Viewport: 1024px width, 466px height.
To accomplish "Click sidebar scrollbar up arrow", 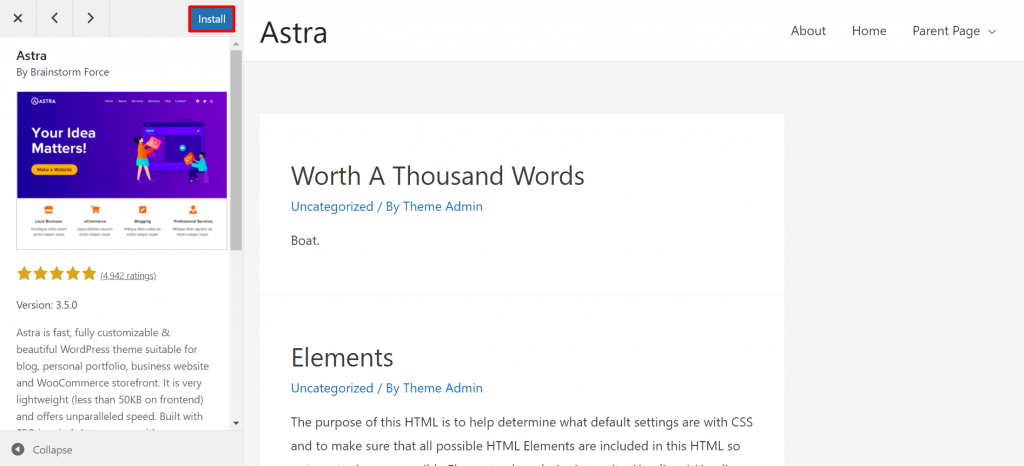I will click(x=236, y=43).
